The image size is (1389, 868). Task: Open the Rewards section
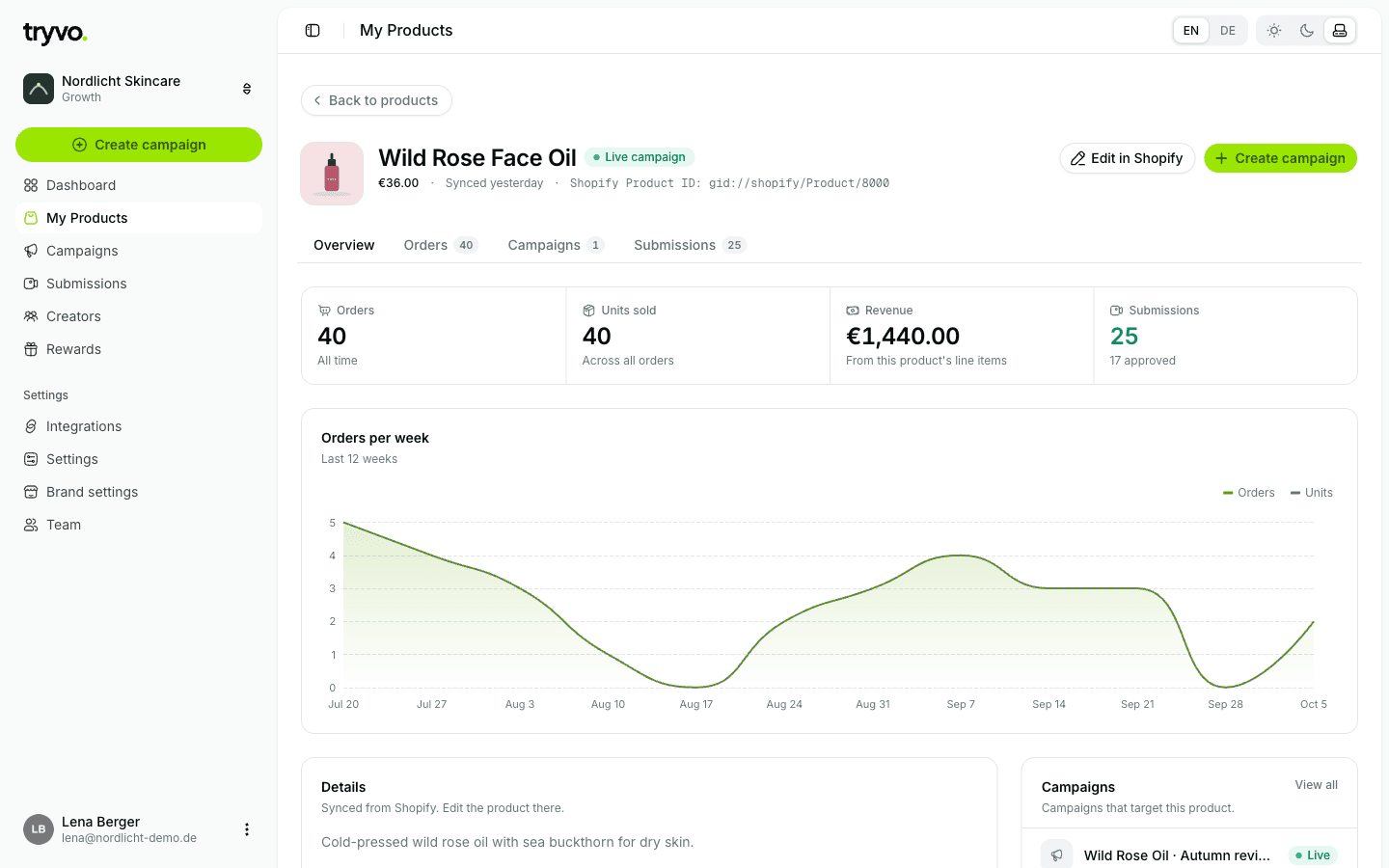[x=139, y=349]
